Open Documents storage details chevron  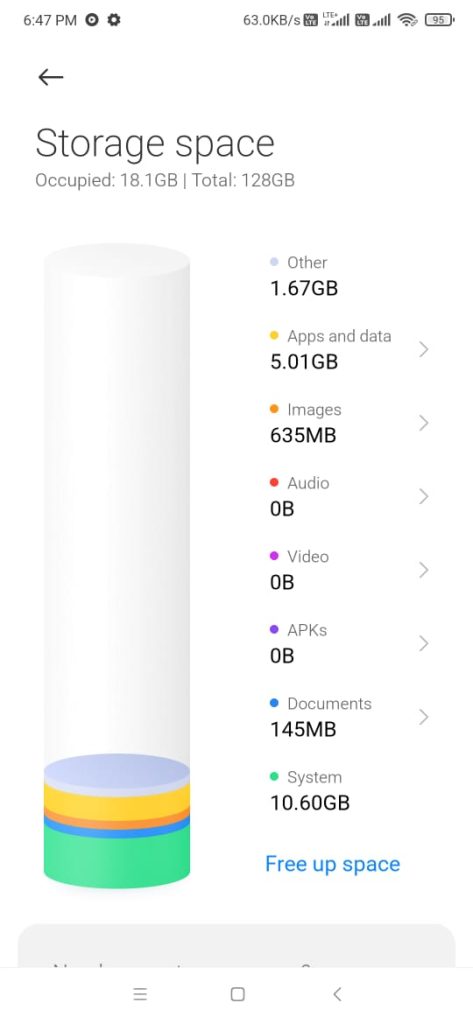(423, 717)
